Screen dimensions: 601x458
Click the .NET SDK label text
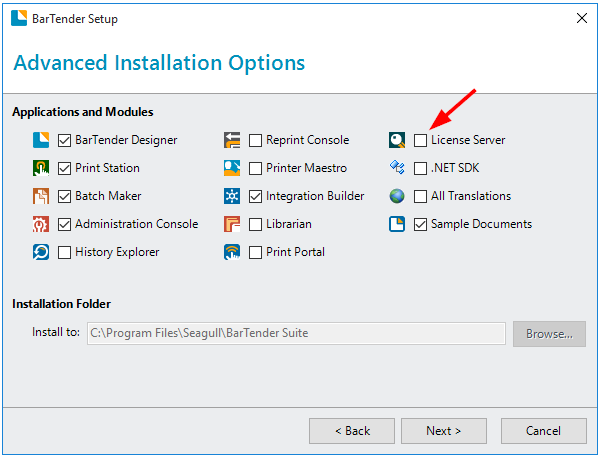[455, 168]
